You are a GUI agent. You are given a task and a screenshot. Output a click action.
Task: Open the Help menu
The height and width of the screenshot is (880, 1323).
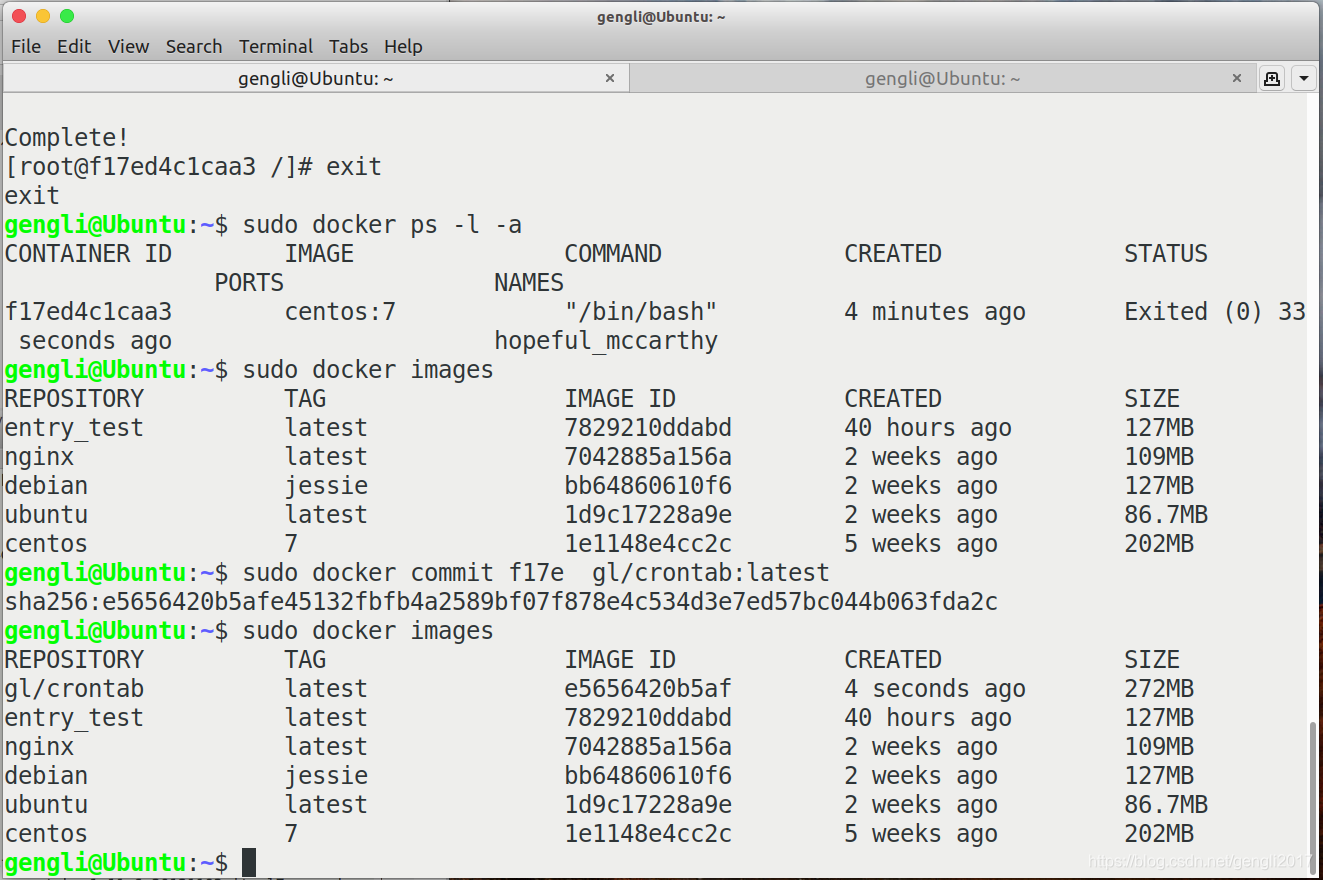coord(403,46)
